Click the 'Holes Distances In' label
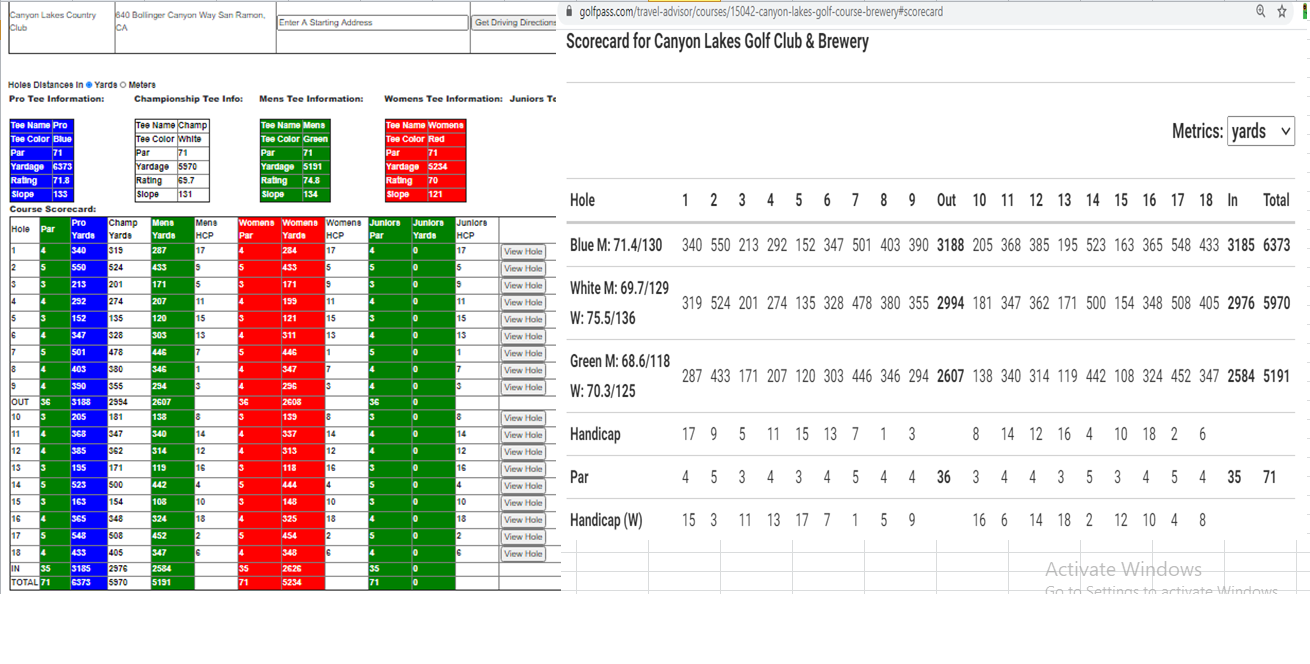The width and height of the screenshot is (1310, 664). 45,85
